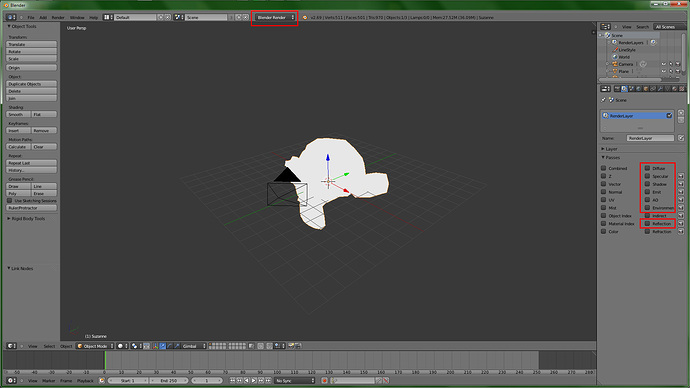Click the timeline End 250 frame field
This screenshot has width=690, height=388.
pos(169,381)
